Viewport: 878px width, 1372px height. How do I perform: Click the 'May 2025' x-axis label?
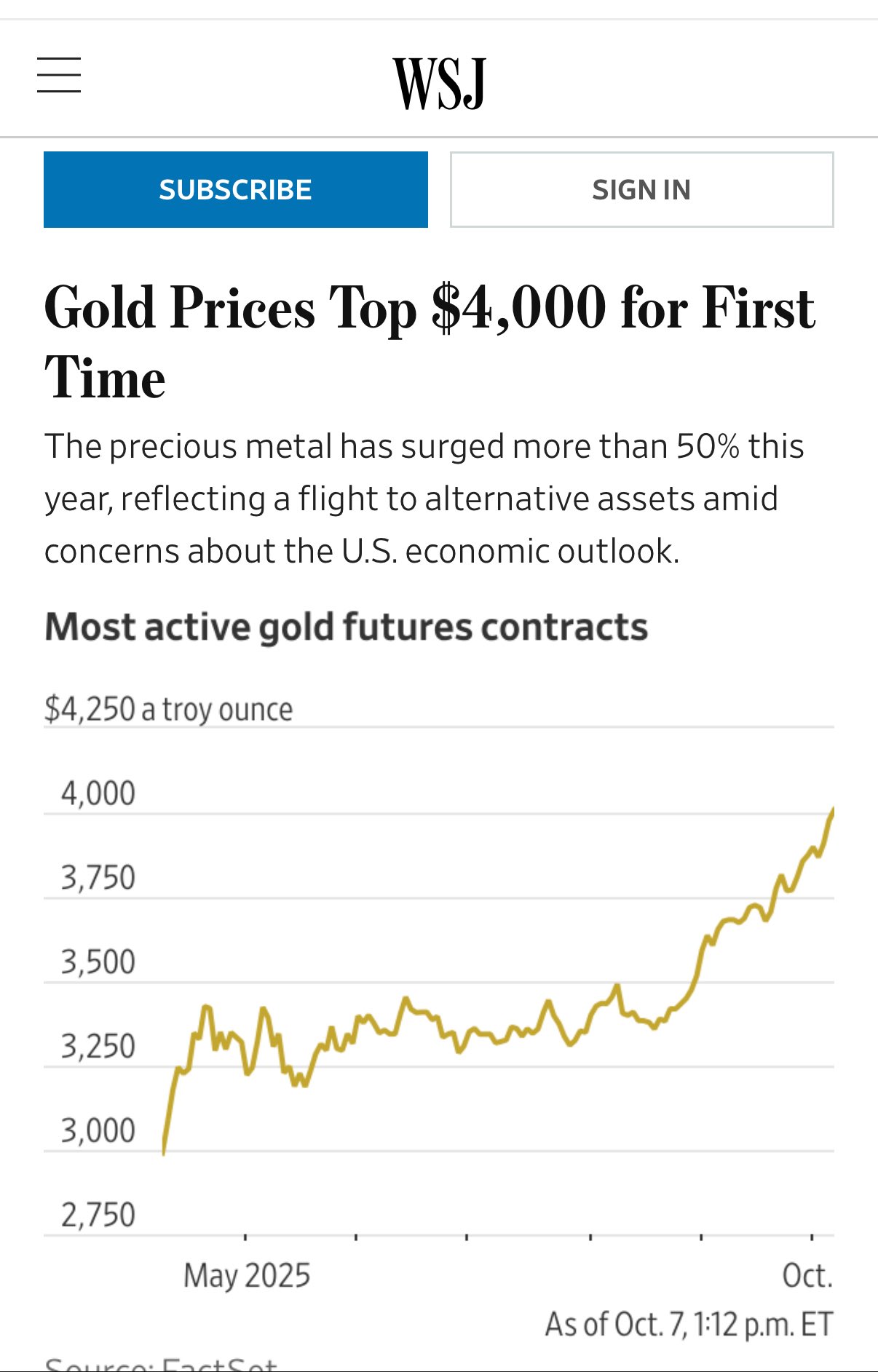point(247,1276)
